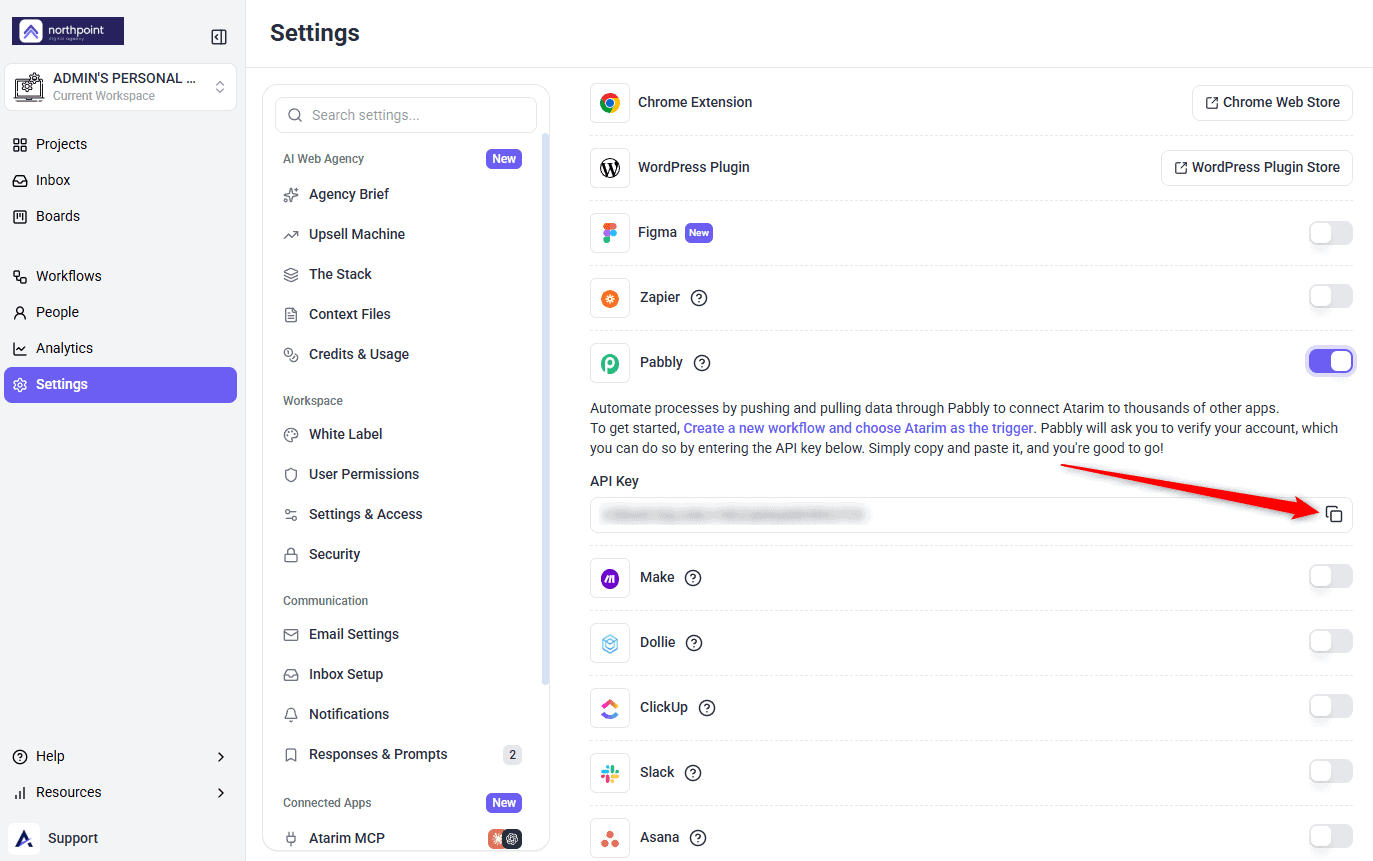Screen dimensions: 1373x861
Task: Click the Make logo icon
Action: (x=610, y=577)
